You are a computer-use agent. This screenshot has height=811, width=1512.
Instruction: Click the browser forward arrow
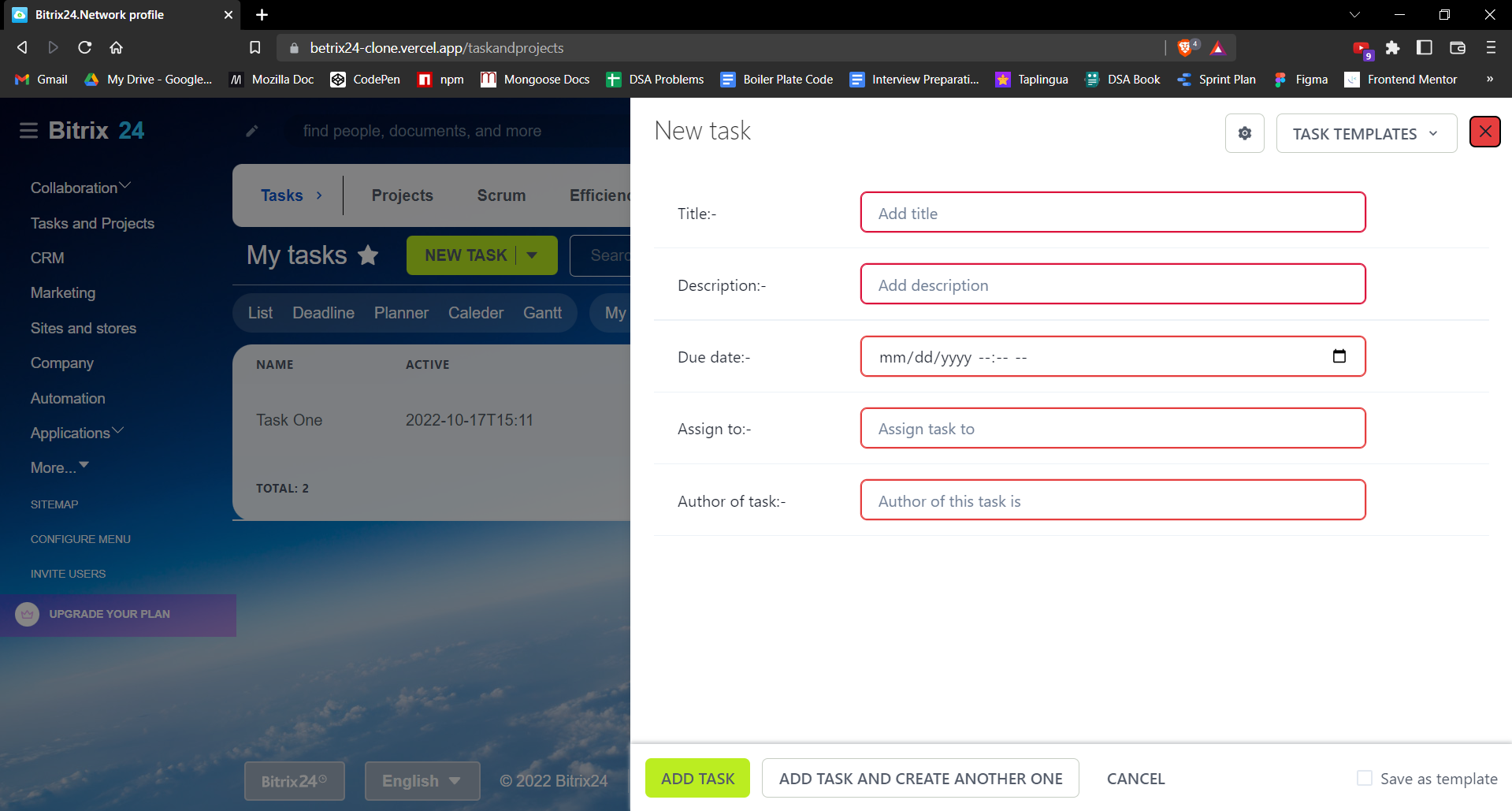[x=53, y=47]
